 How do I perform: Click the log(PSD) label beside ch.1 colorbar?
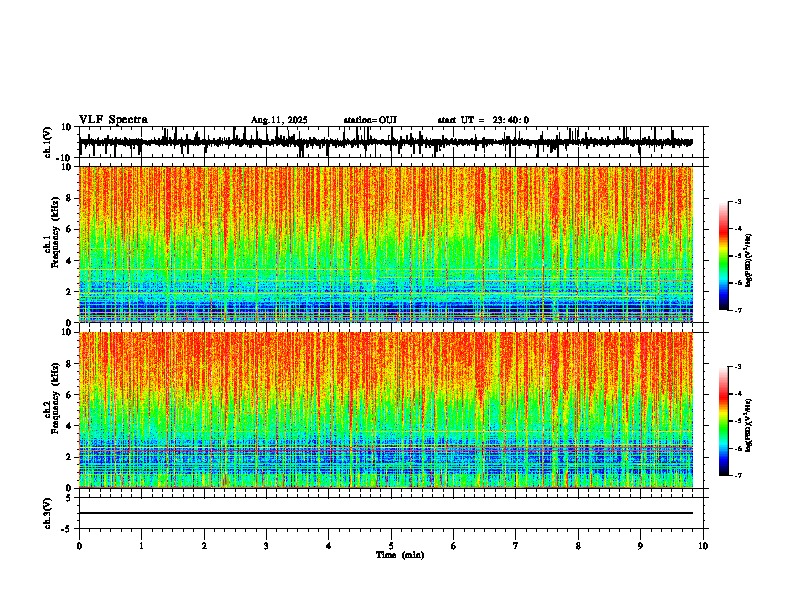click(749, 261)
